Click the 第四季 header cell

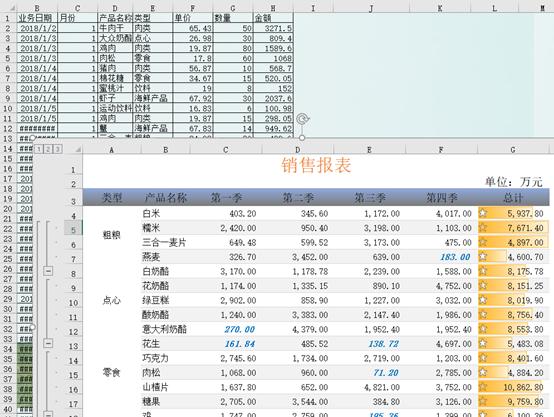pyautogui.click(x=442, y=198)
